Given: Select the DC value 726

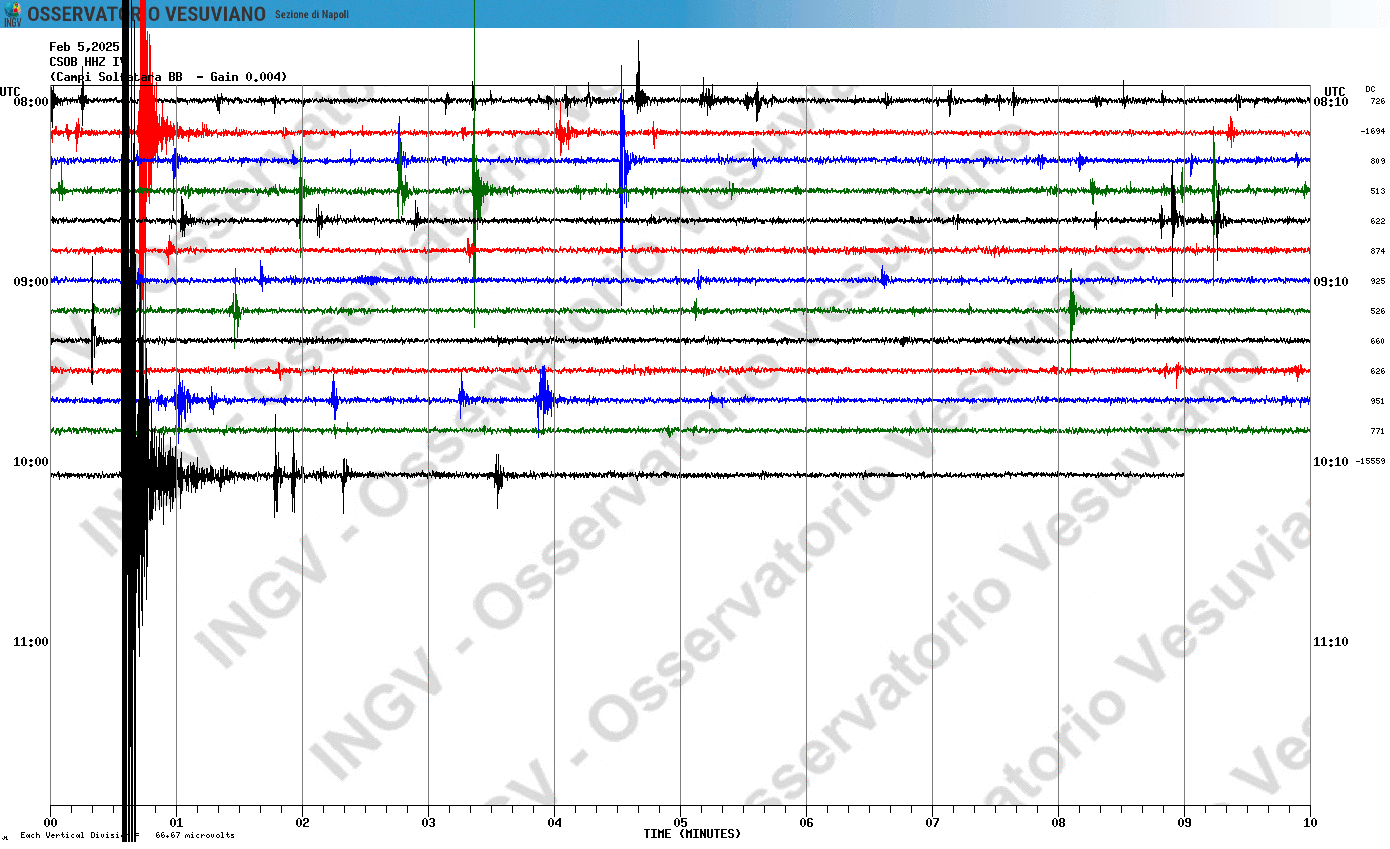Looking at the screenshot, I should coord(1377,102).
